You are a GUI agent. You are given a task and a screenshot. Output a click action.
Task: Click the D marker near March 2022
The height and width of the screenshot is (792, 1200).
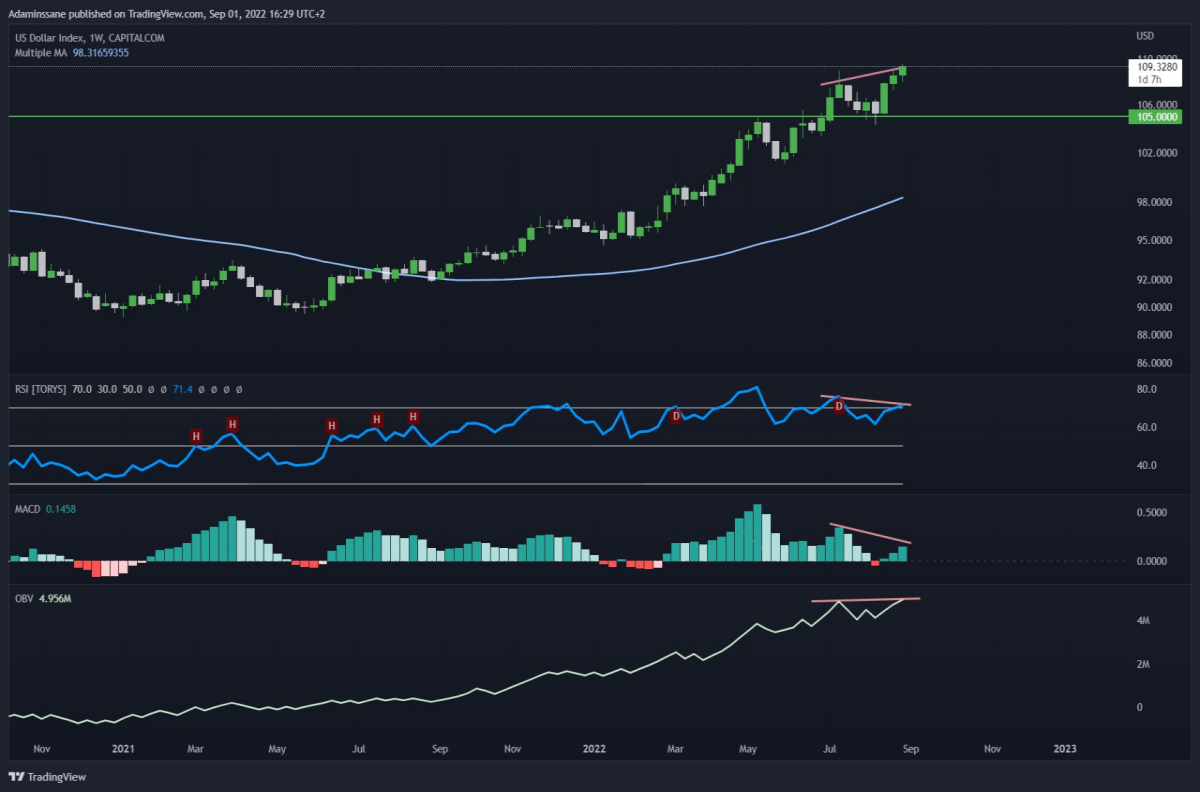pos(676,415)
